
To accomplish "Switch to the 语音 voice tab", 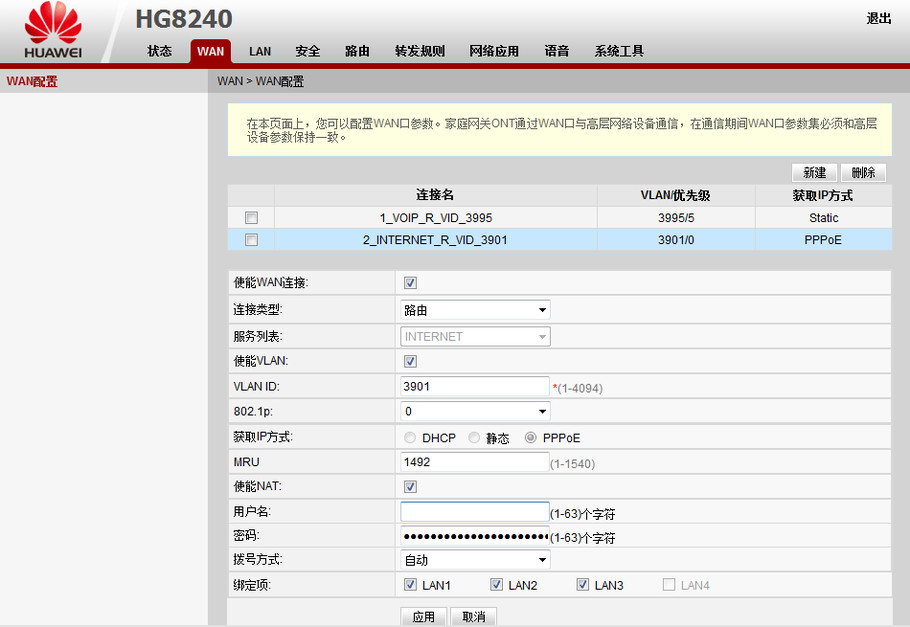I will [557, 51].
